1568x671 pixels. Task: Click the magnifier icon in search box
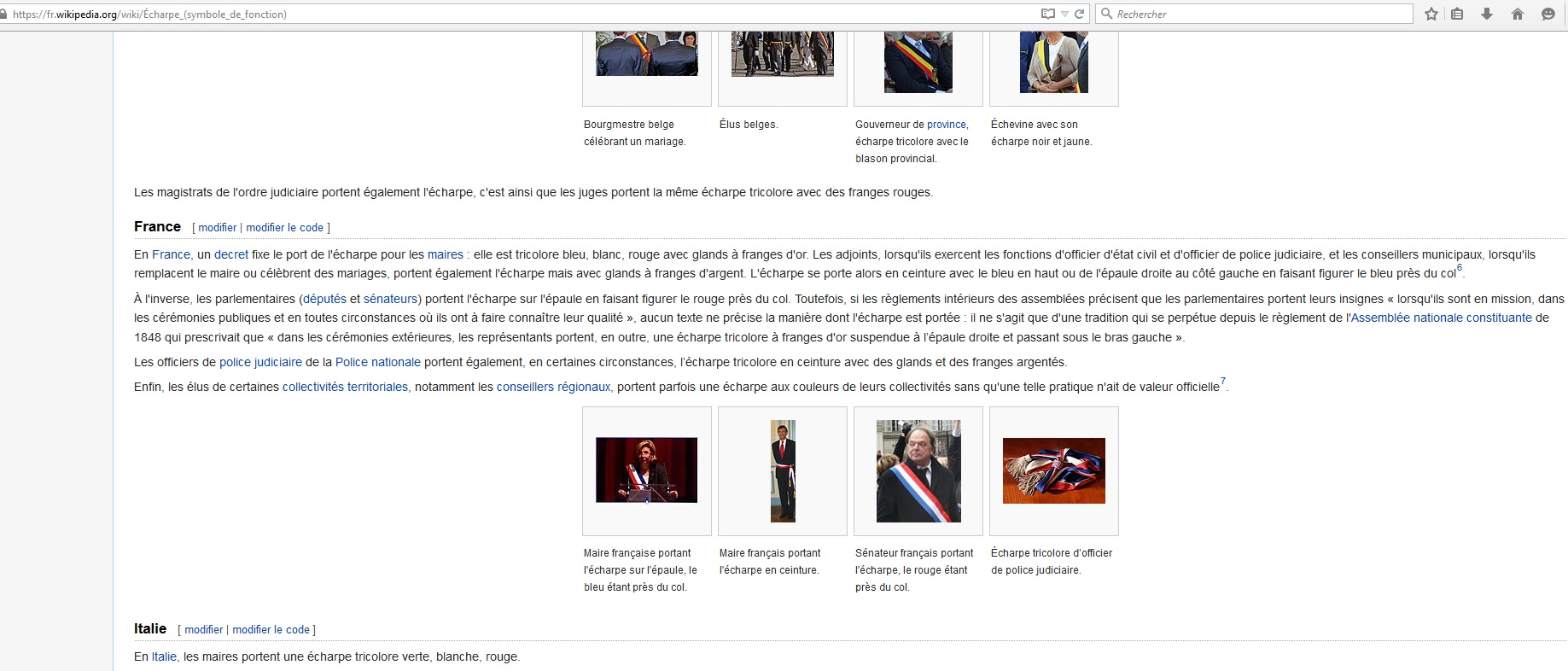pyautogui.click(x=1107, y=14)
